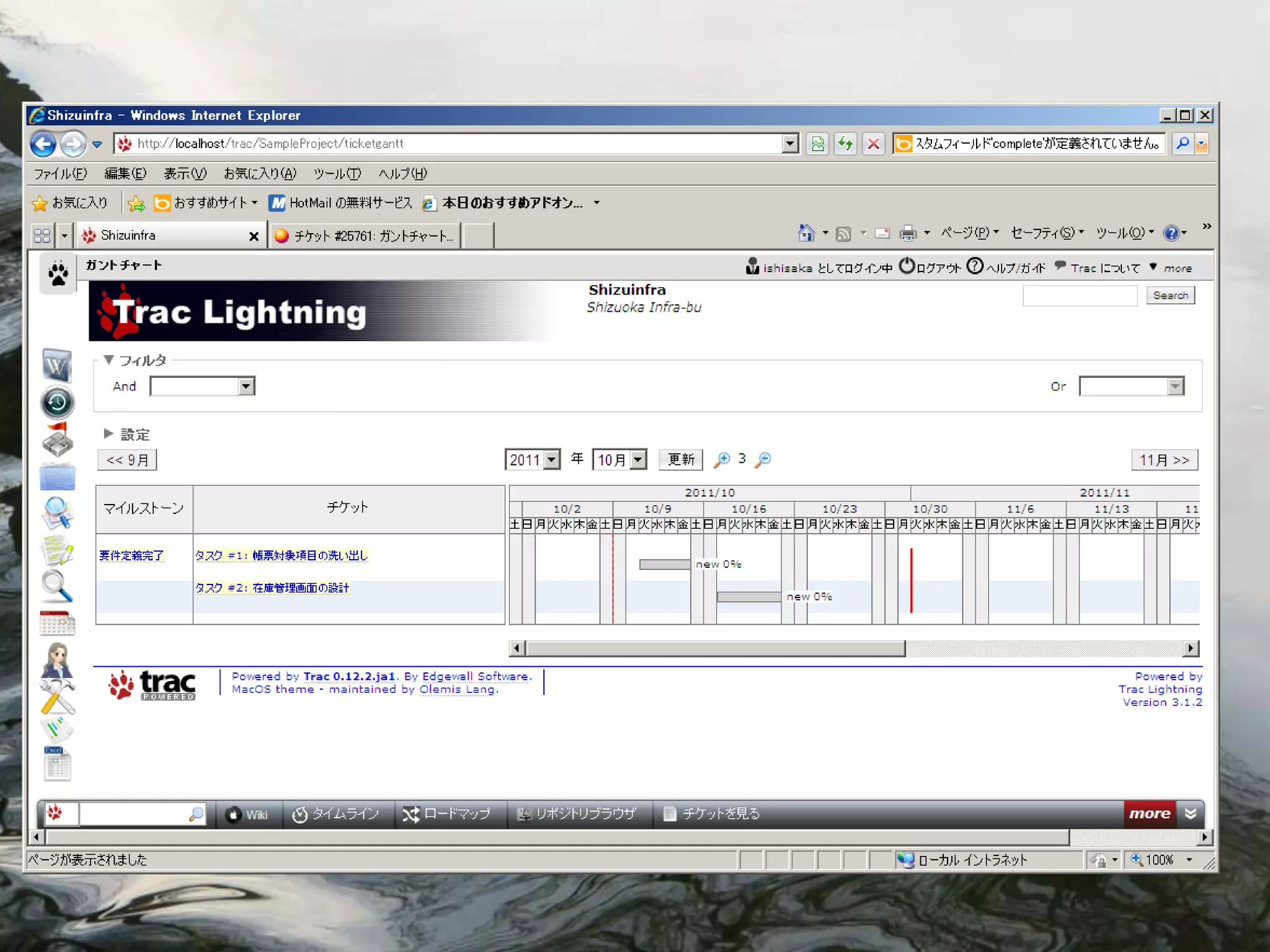
Task: Open the timeline clock icon in sidebar
Action: (57, 402)
